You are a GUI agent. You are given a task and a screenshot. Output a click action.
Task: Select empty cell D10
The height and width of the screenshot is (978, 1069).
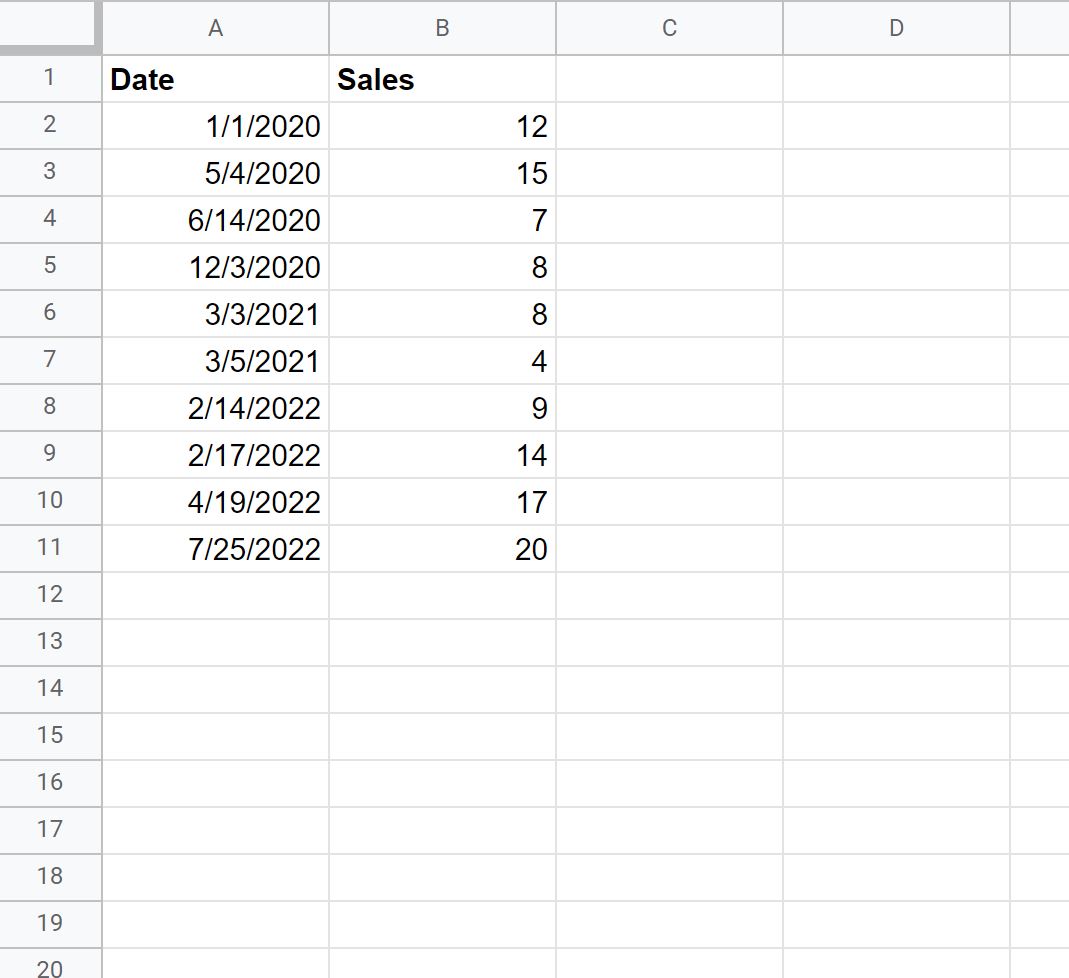pyautogui.click(x=895, y=501)
